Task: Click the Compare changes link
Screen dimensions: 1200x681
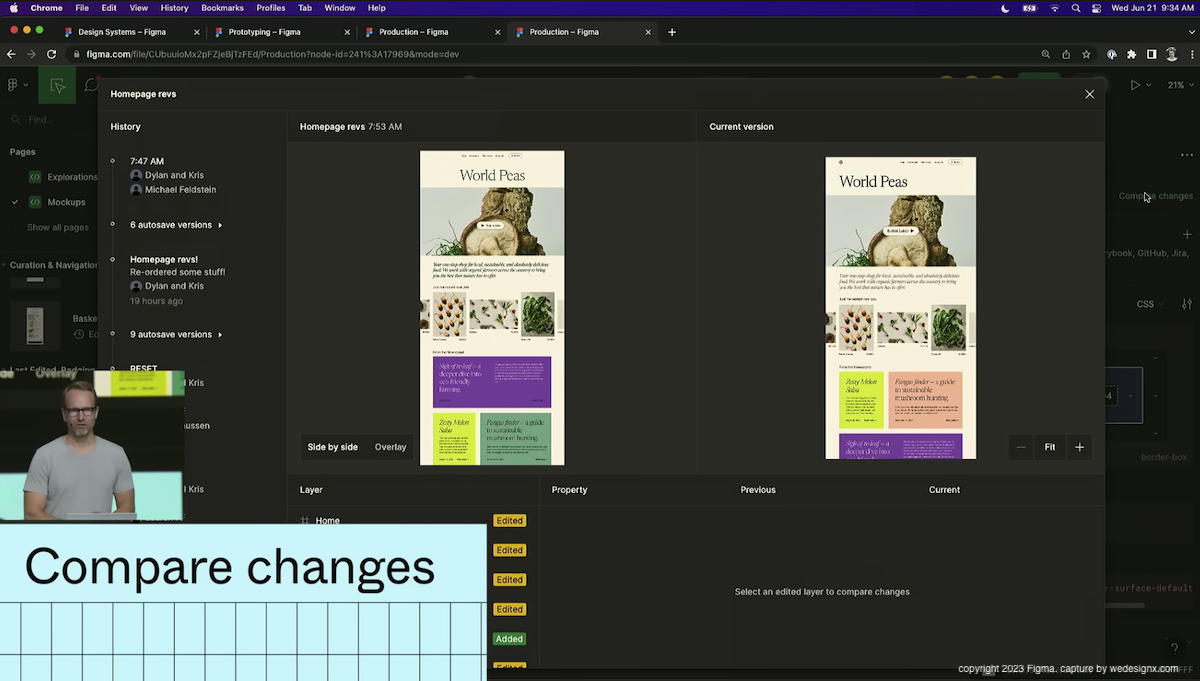Action: (1154, 196)
